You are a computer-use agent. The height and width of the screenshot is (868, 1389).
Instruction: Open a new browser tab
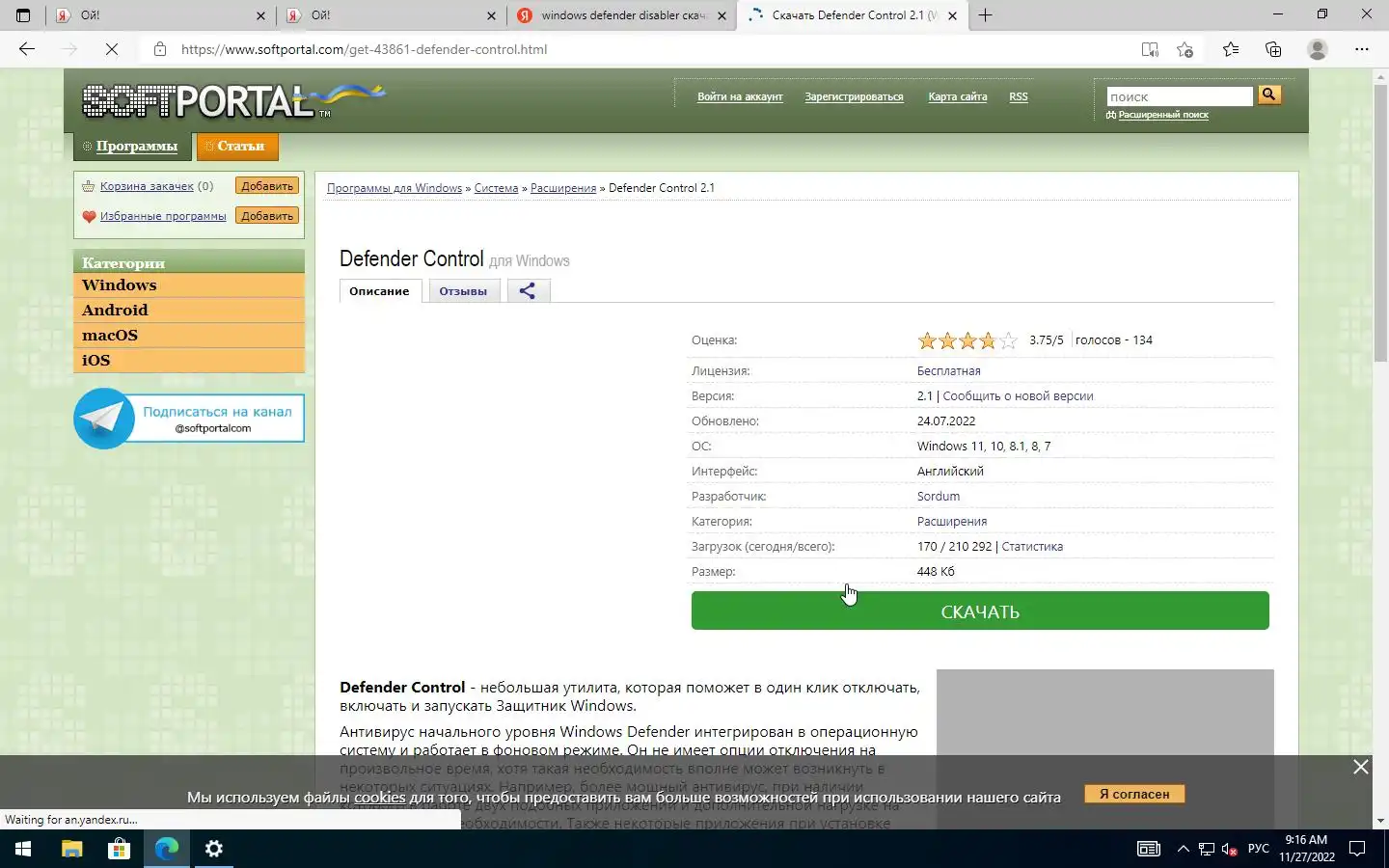(x=985, y=15)
